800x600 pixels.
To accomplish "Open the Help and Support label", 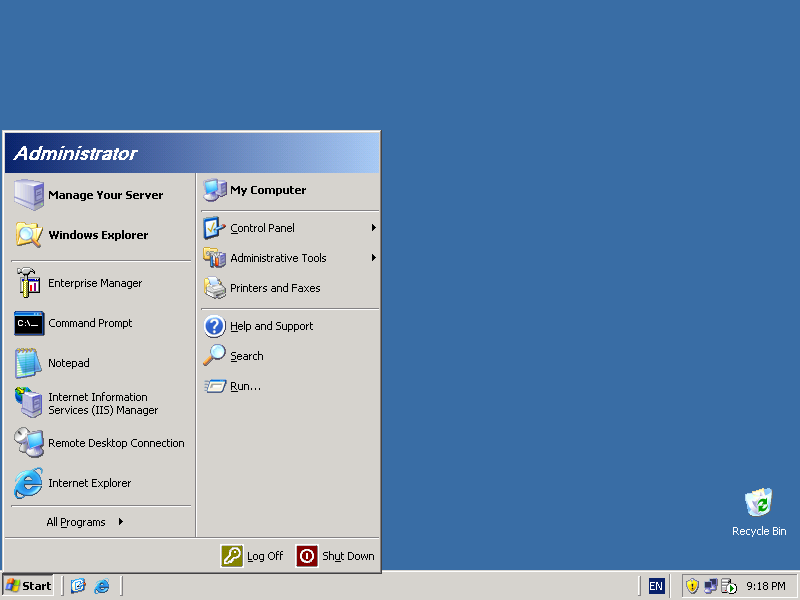I will pyautogui.click(x=271, y=326).
